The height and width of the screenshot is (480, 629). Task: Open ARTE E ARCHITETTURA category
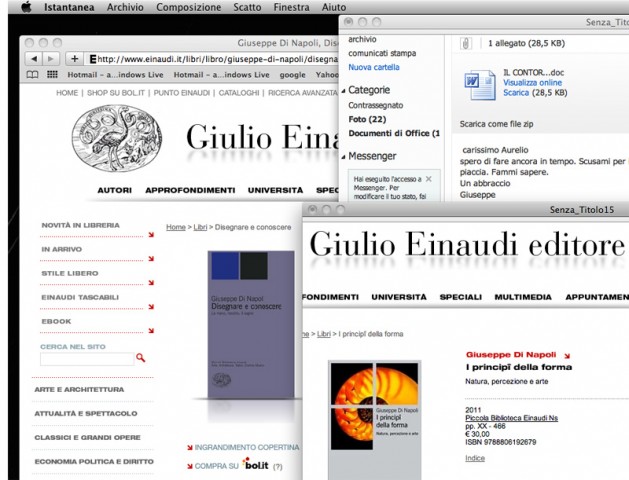79,389
